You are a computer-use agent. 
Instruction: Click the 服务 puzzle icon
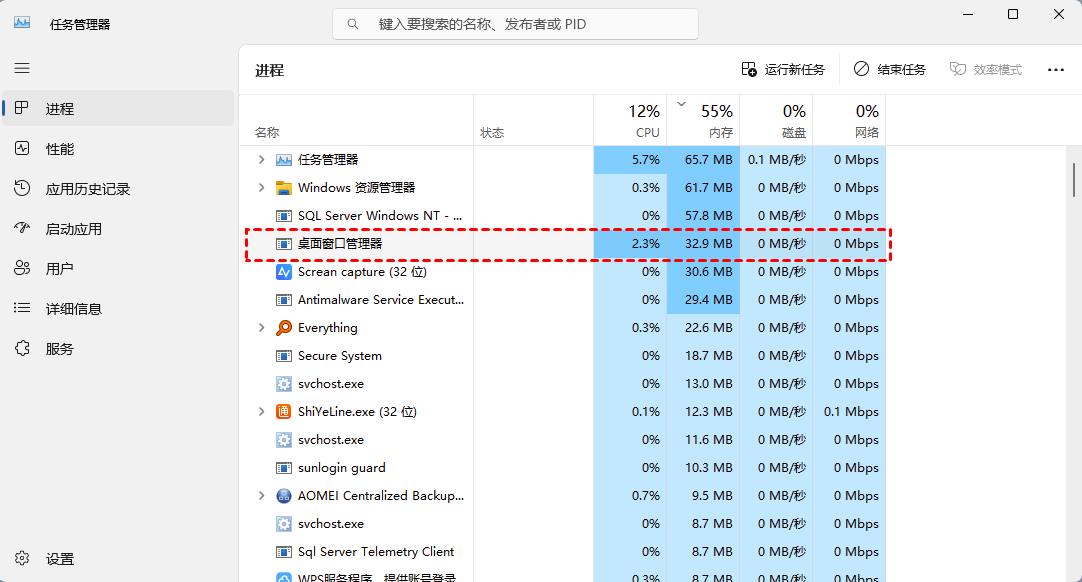point(22,348)
